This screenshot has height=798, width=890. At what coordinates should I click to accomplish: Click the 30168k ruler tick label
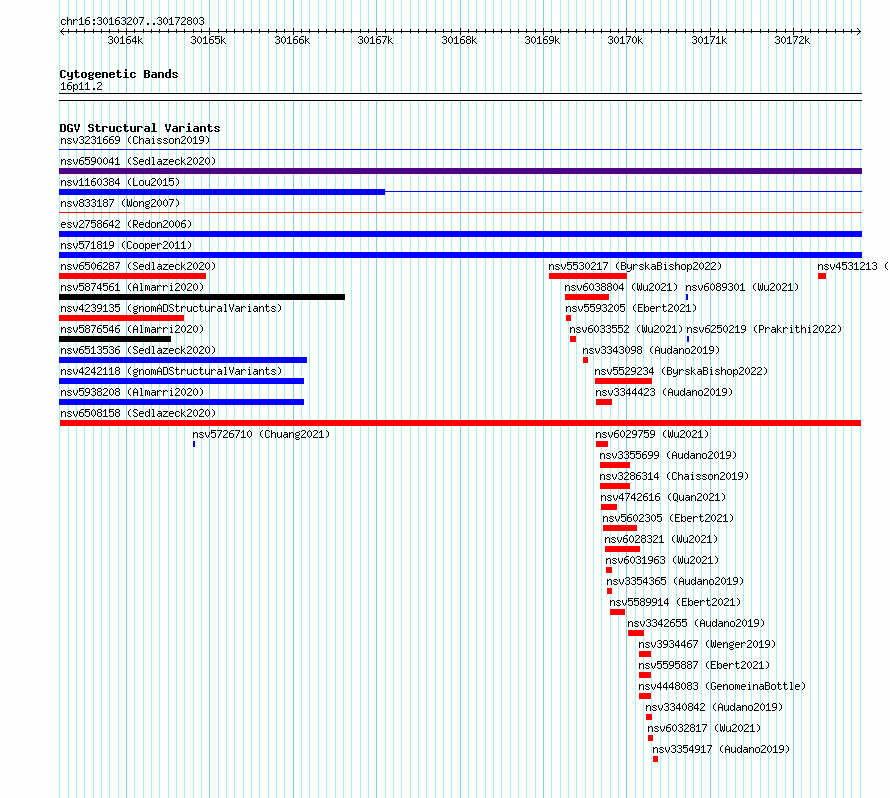(459, 40)
